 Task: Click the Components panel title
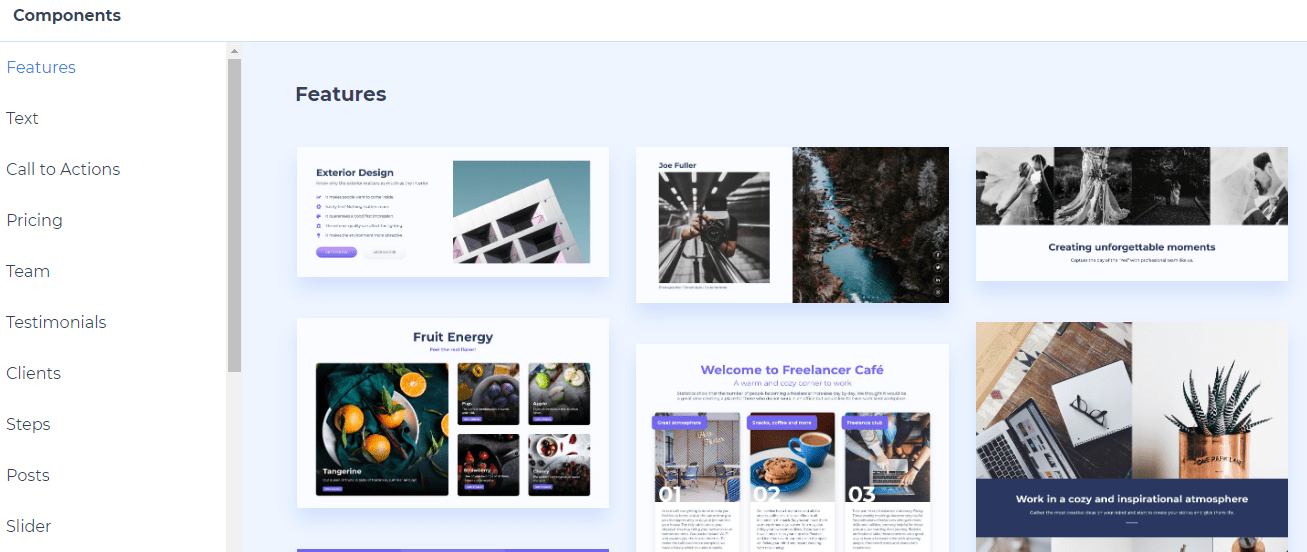pos(67,15)
